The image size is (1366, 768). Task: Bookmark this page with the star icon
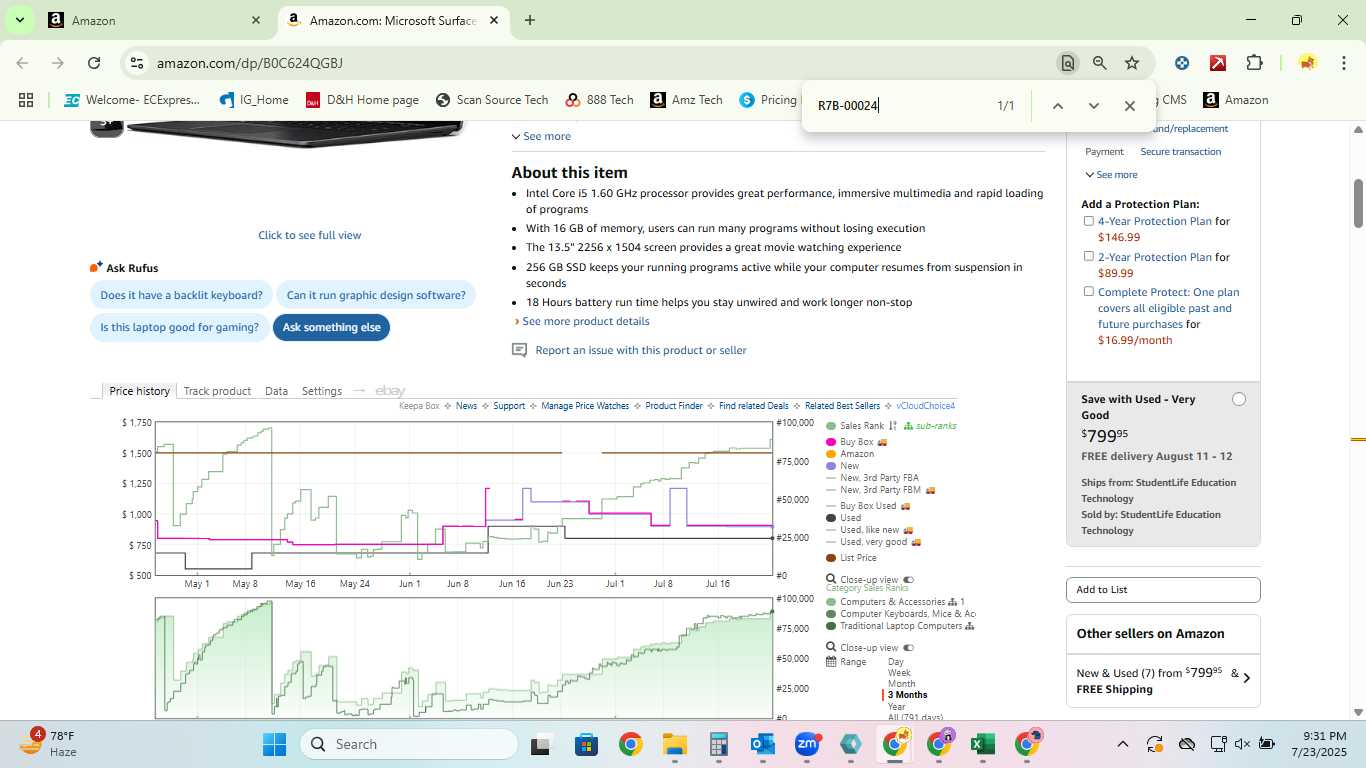[x=1132, y=63]
